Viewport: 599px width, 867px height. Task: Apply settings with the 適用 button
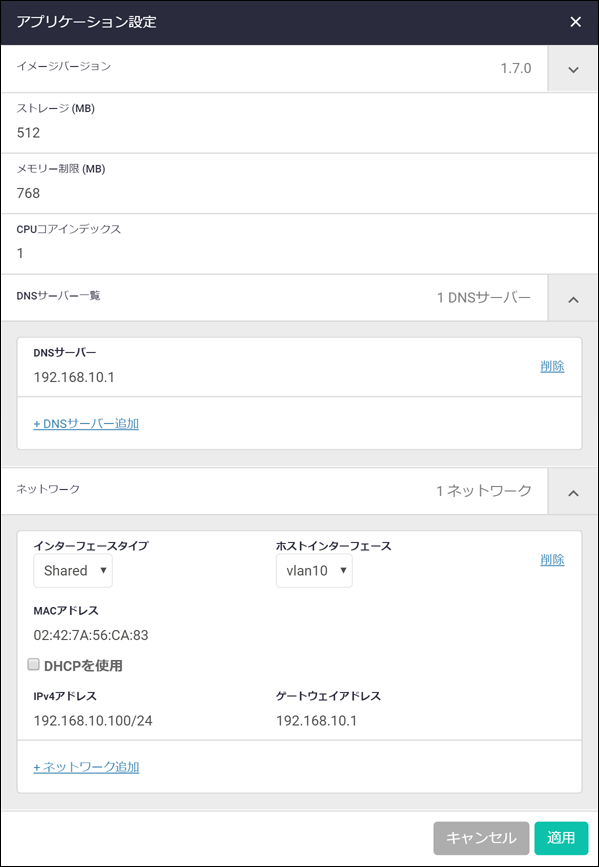pyautogui.click(x=561, y=838)
